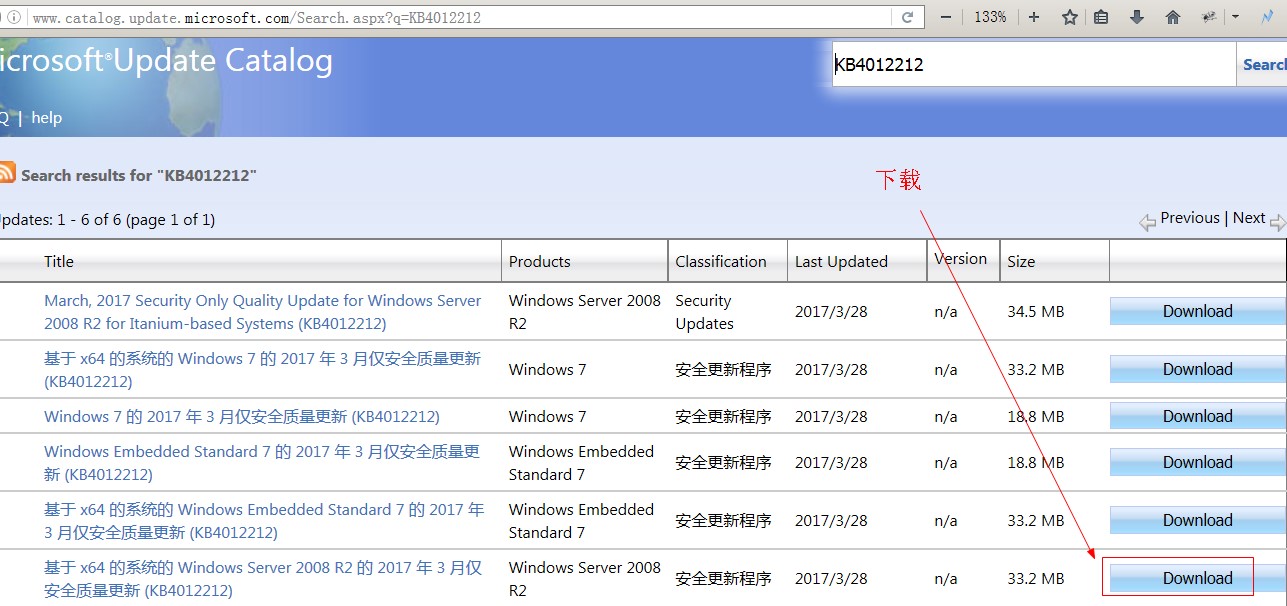The width and height of the screenshot is (1287, 606).
Task: Click the Previous left arrow icon
Action: click(1148, 223)
